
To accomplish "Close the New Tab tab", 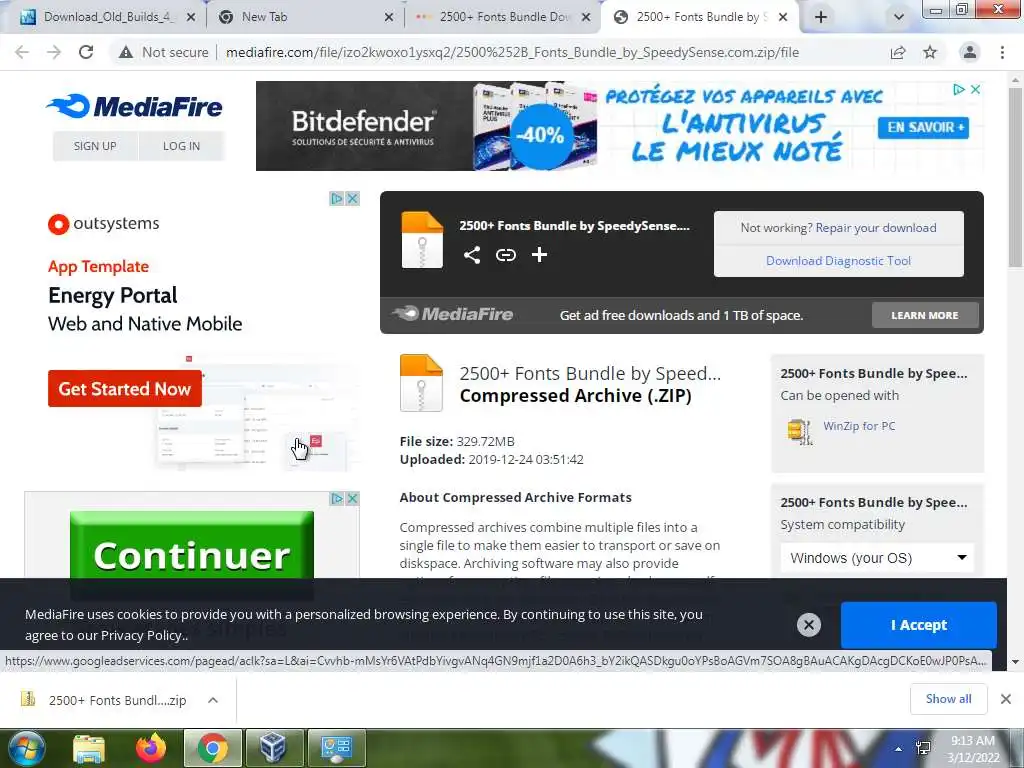I will coord(389,17).
